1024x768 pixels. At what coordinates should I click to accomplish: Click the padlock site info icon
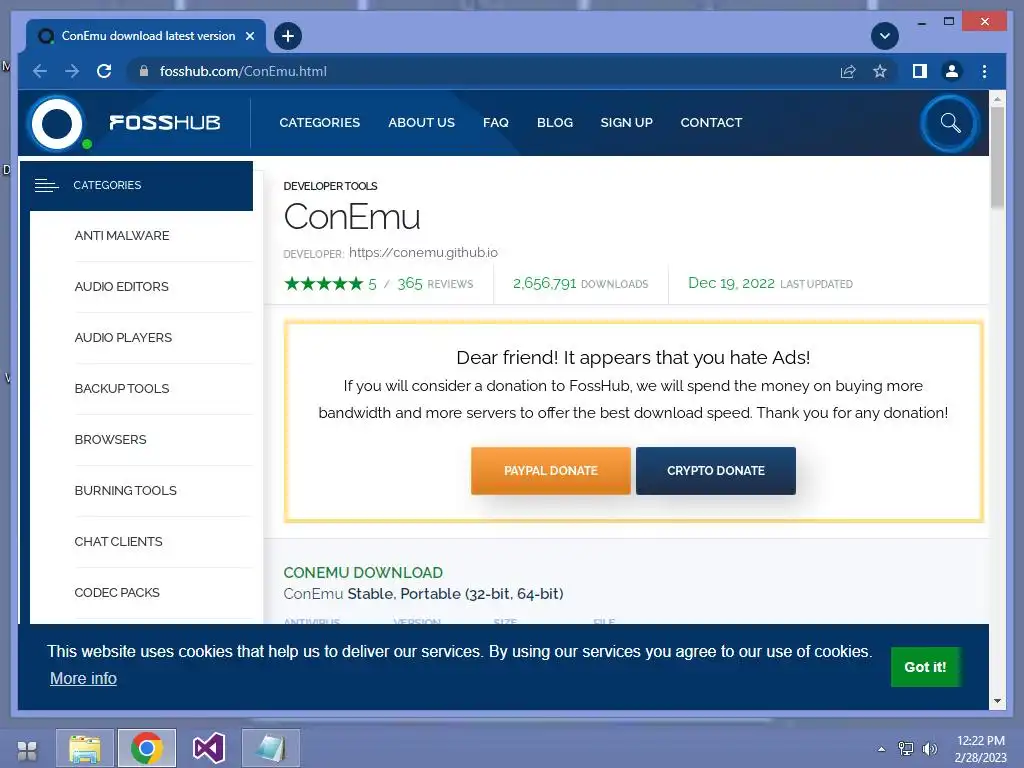pyautogui.click(x=144, y=71)
